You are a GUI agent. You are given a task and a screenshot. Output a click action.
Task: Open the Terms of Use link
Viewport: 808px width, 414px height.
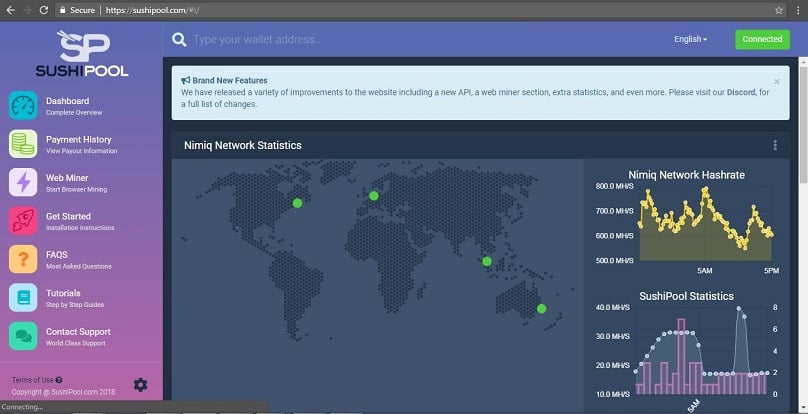tap(32, 380)
